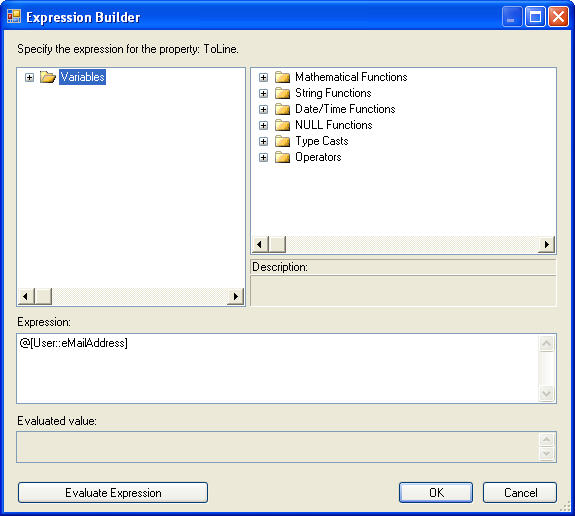The image size is (575, 516).
Task: Click the @[User::eMailAddress] expression text
Action: (73, 343)
